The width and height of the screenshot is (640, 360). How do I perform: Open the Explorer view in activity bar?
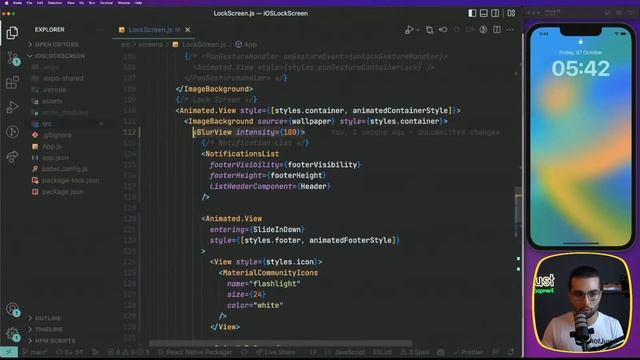point(12,33)
